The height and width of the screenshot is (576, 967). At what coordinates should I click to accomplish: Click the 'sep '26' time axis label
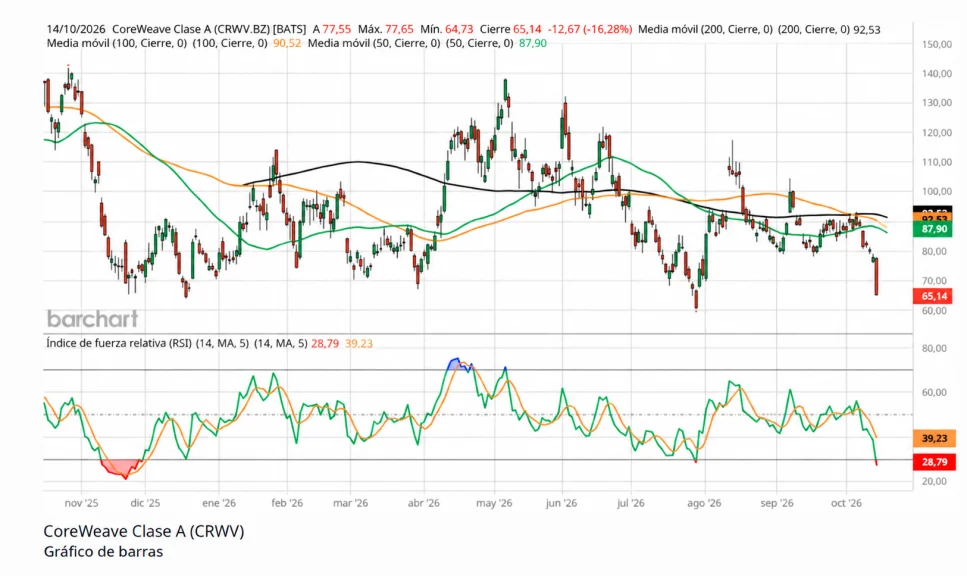coord(777,503)
